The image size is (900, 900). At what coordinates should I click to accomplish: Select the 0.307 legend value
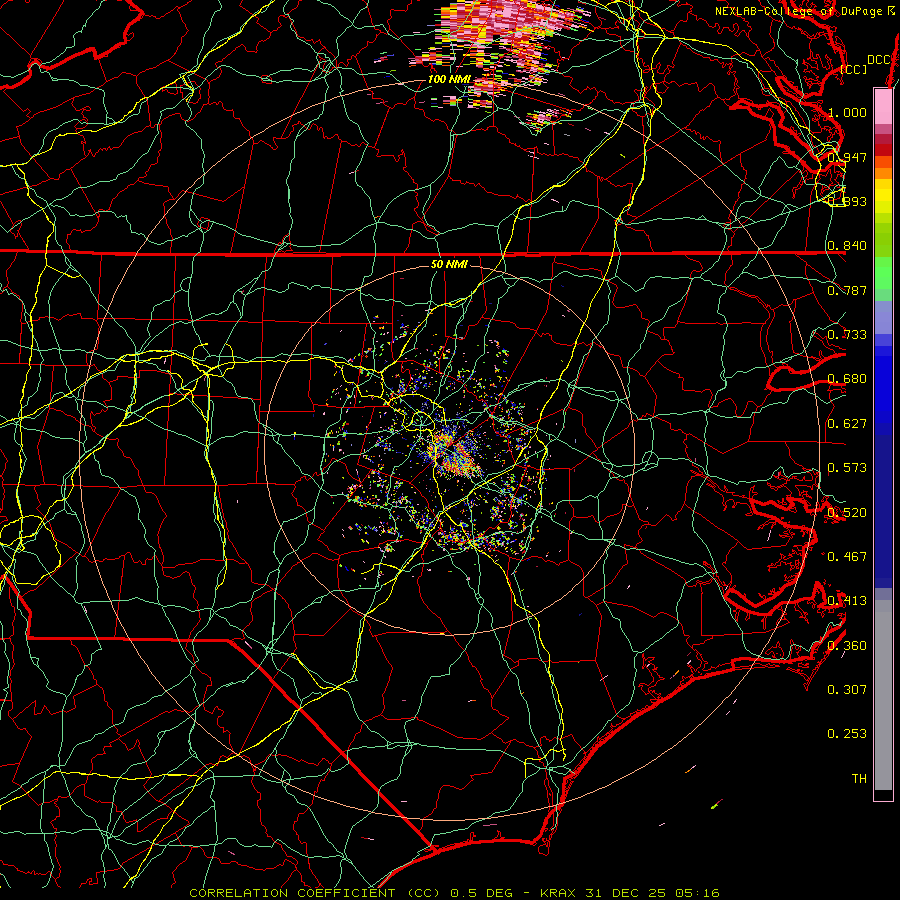pos(847,689)
